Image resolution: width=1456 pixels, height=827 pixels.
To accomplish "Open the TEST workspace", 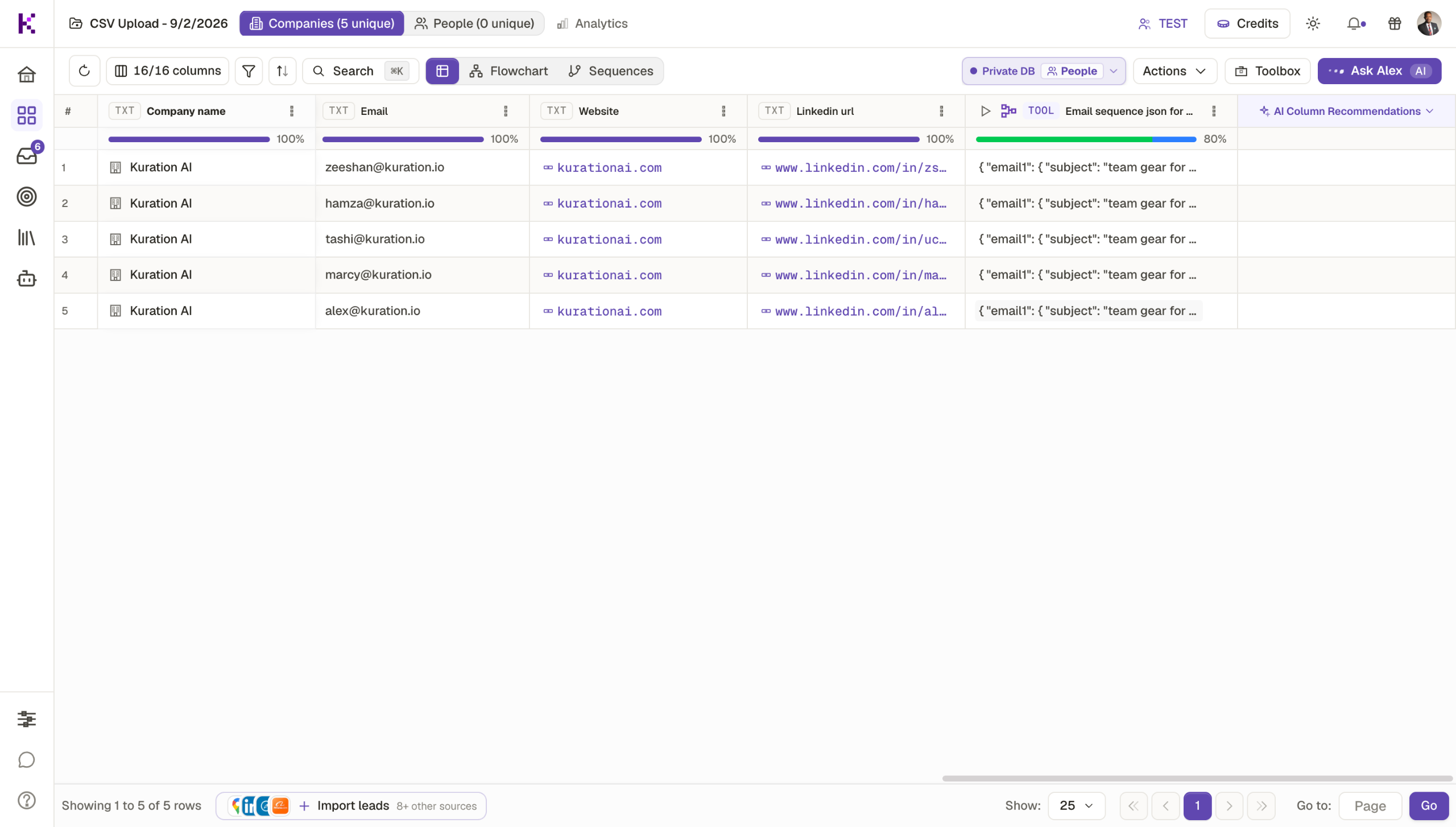I will 1163,23.
